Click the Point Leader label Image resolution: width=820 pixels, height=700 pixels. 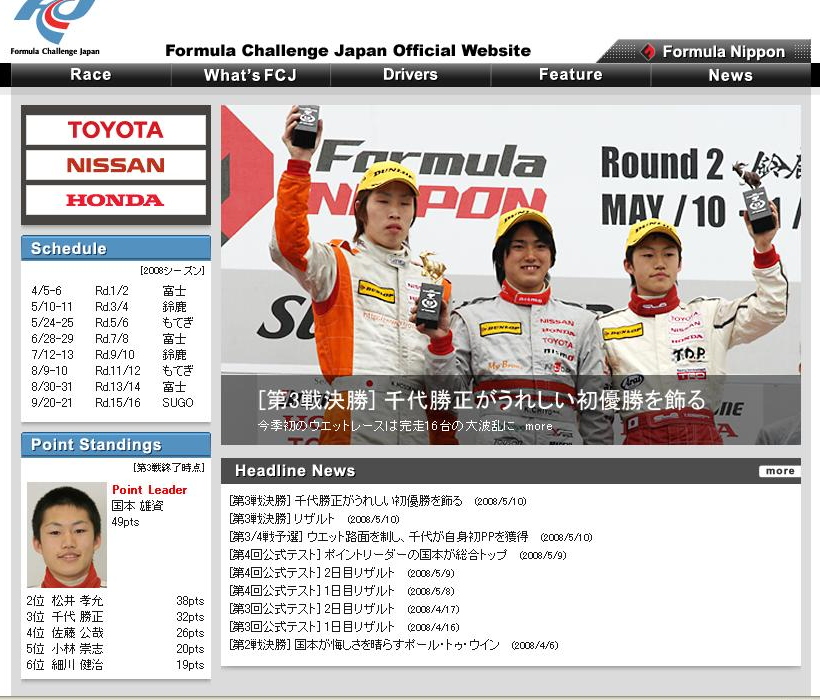click(150, 490)
